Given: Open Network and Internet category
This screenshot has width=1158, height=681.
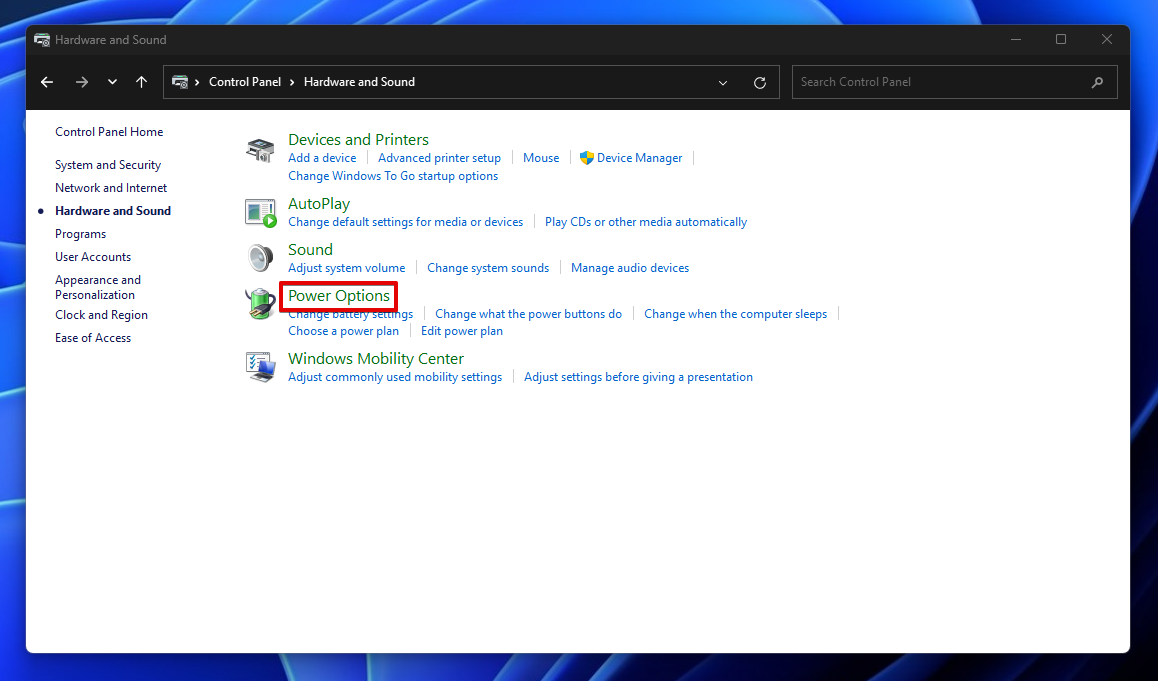Looking at the screenshot, I should pos(111,188).
